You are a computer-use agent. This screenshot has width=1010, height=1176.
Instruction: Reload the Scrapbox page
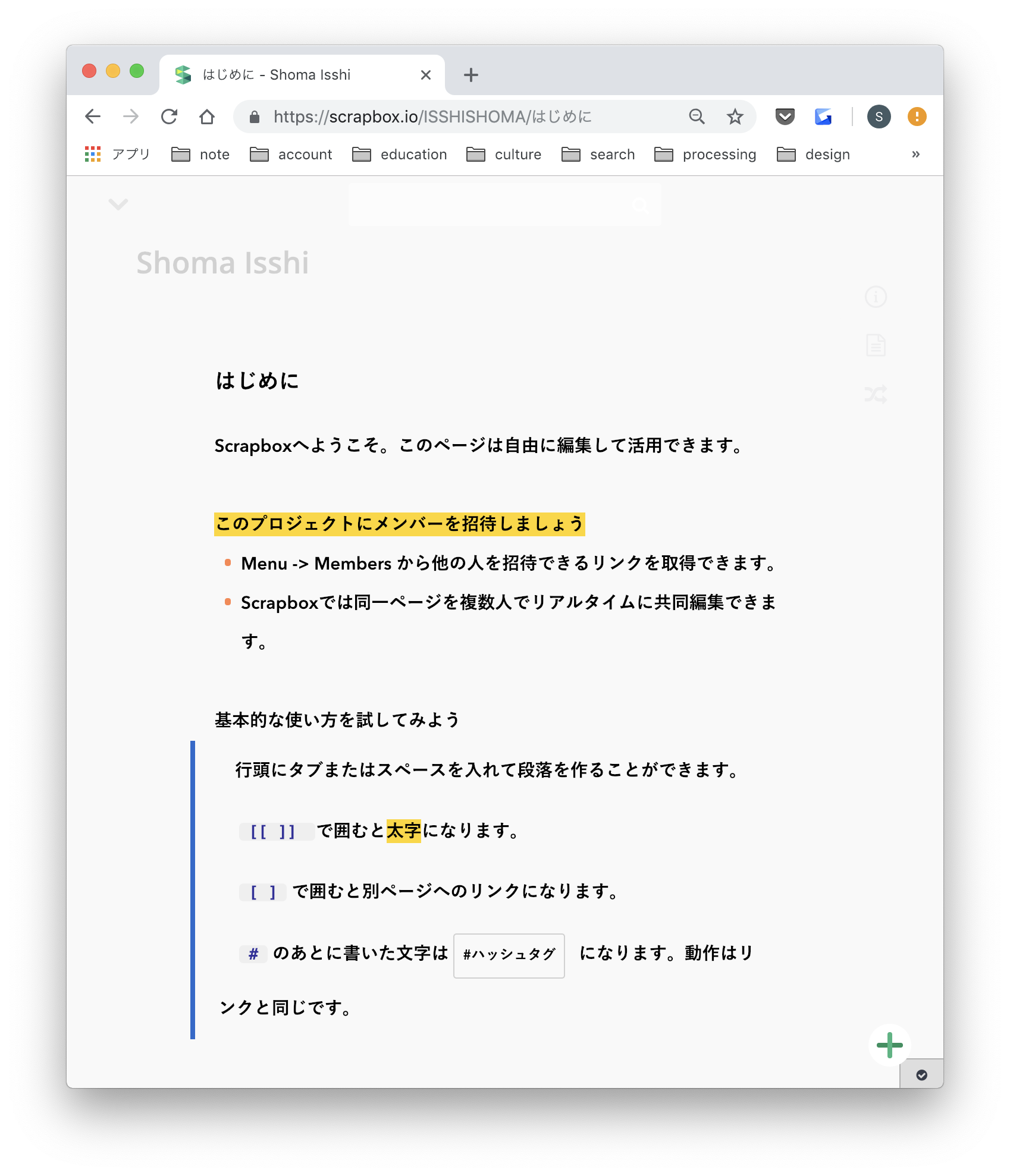(169, 117)
